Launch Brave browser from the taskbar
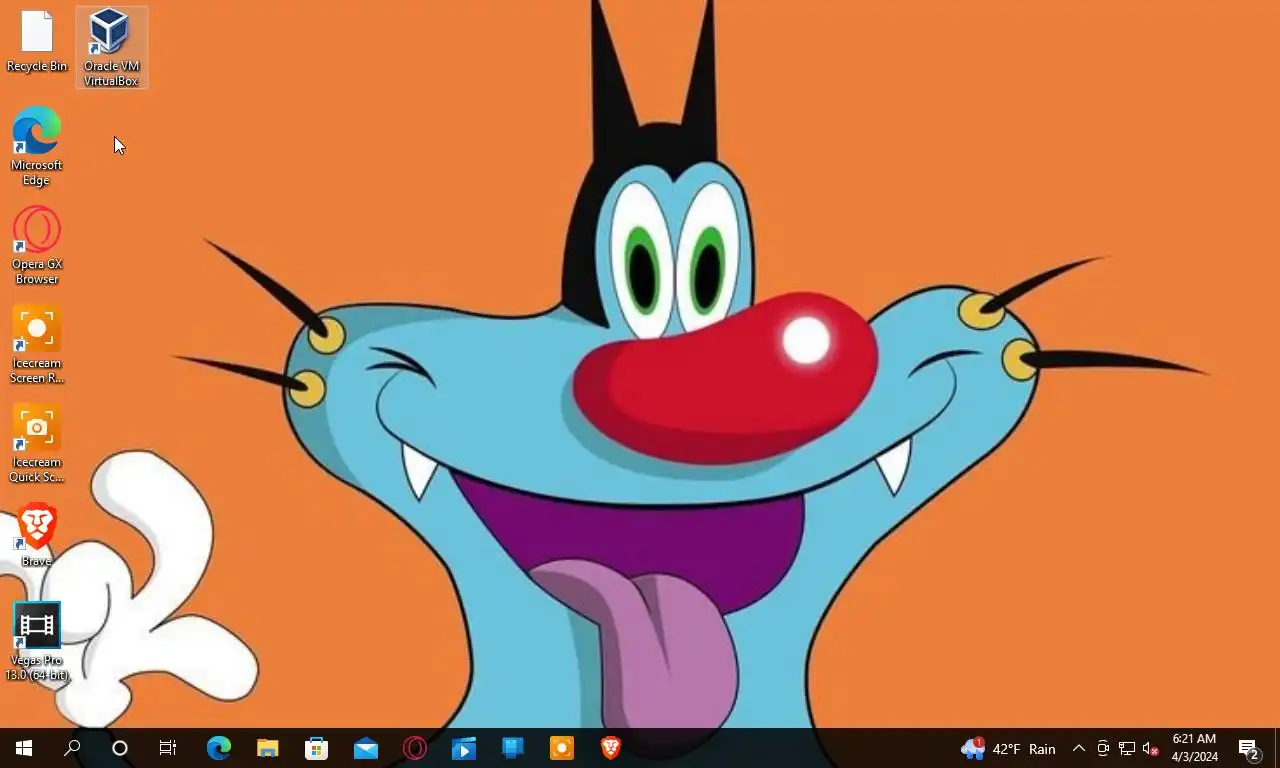 tap(611, 748)
